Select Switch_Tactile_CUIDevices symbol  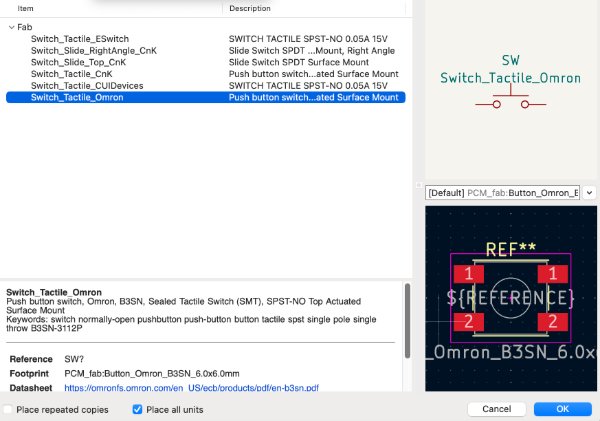click(87, 86)
